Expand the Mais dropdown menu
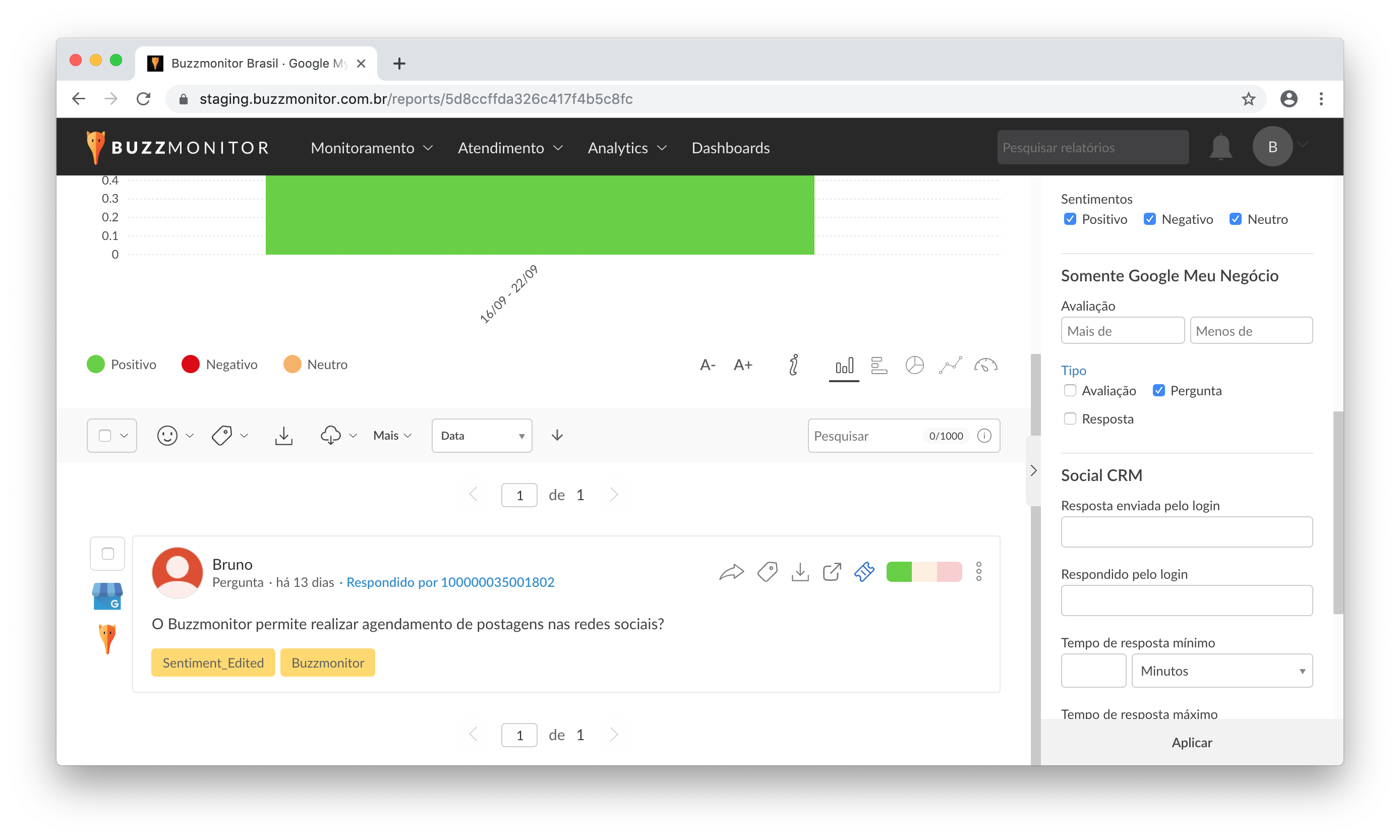 tap(392, 435)
